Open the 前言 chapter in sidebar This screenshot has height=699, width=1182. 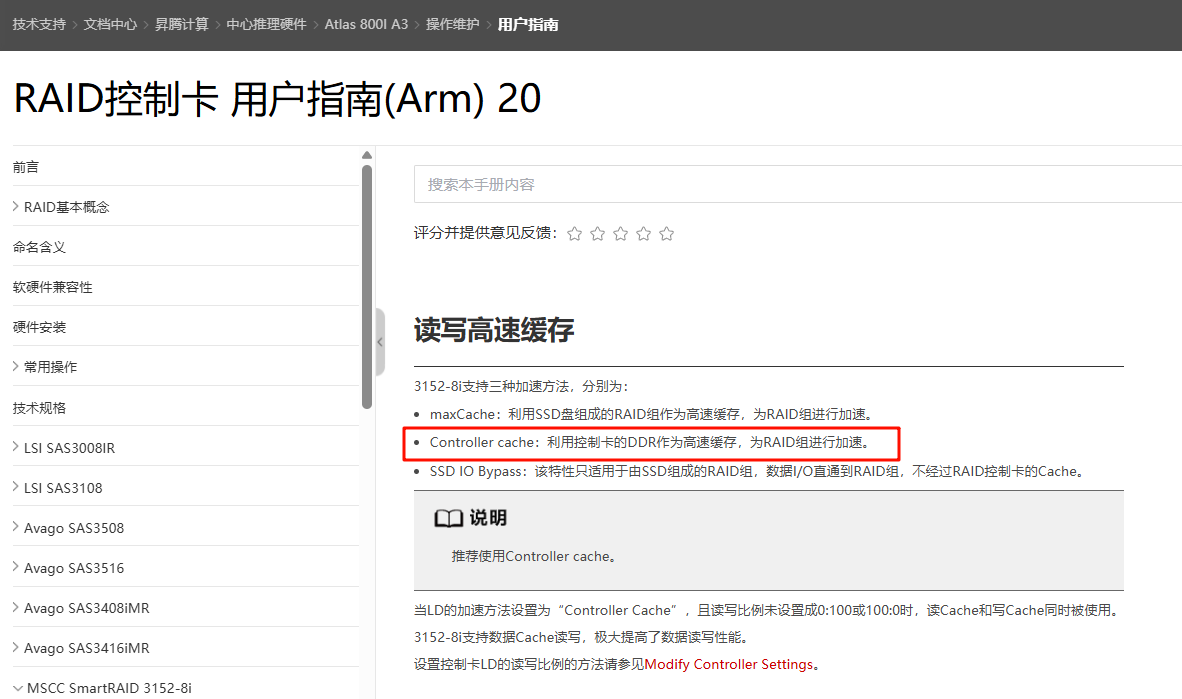tap(26, 167)
